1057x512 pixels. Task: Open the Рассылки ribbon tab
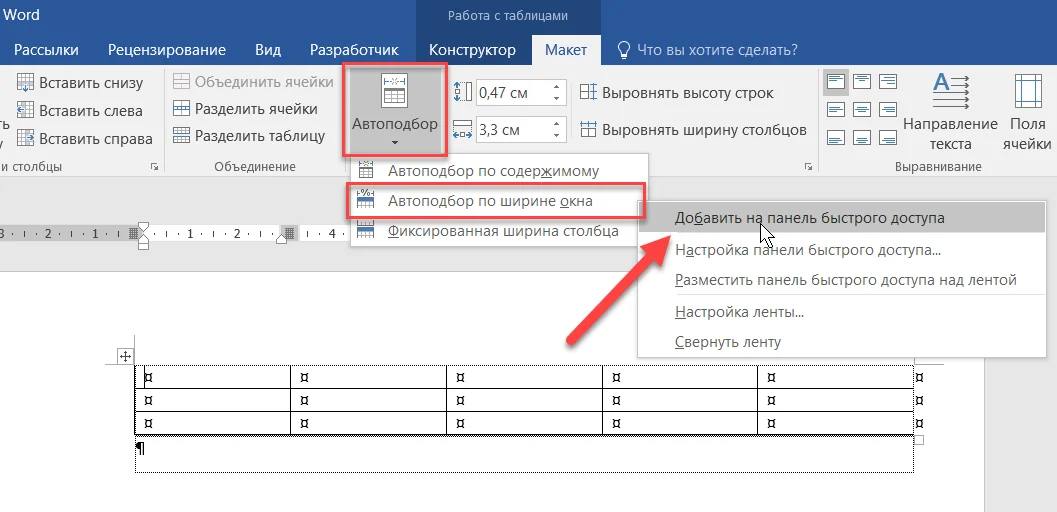47,50
